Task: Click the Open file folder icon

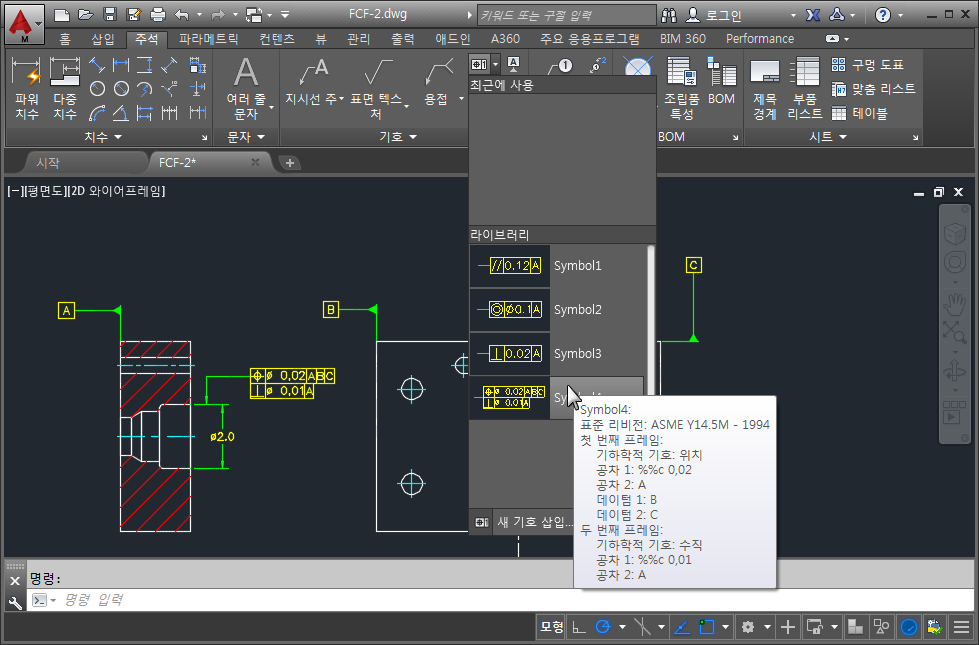Action: (x=86, y=14)
